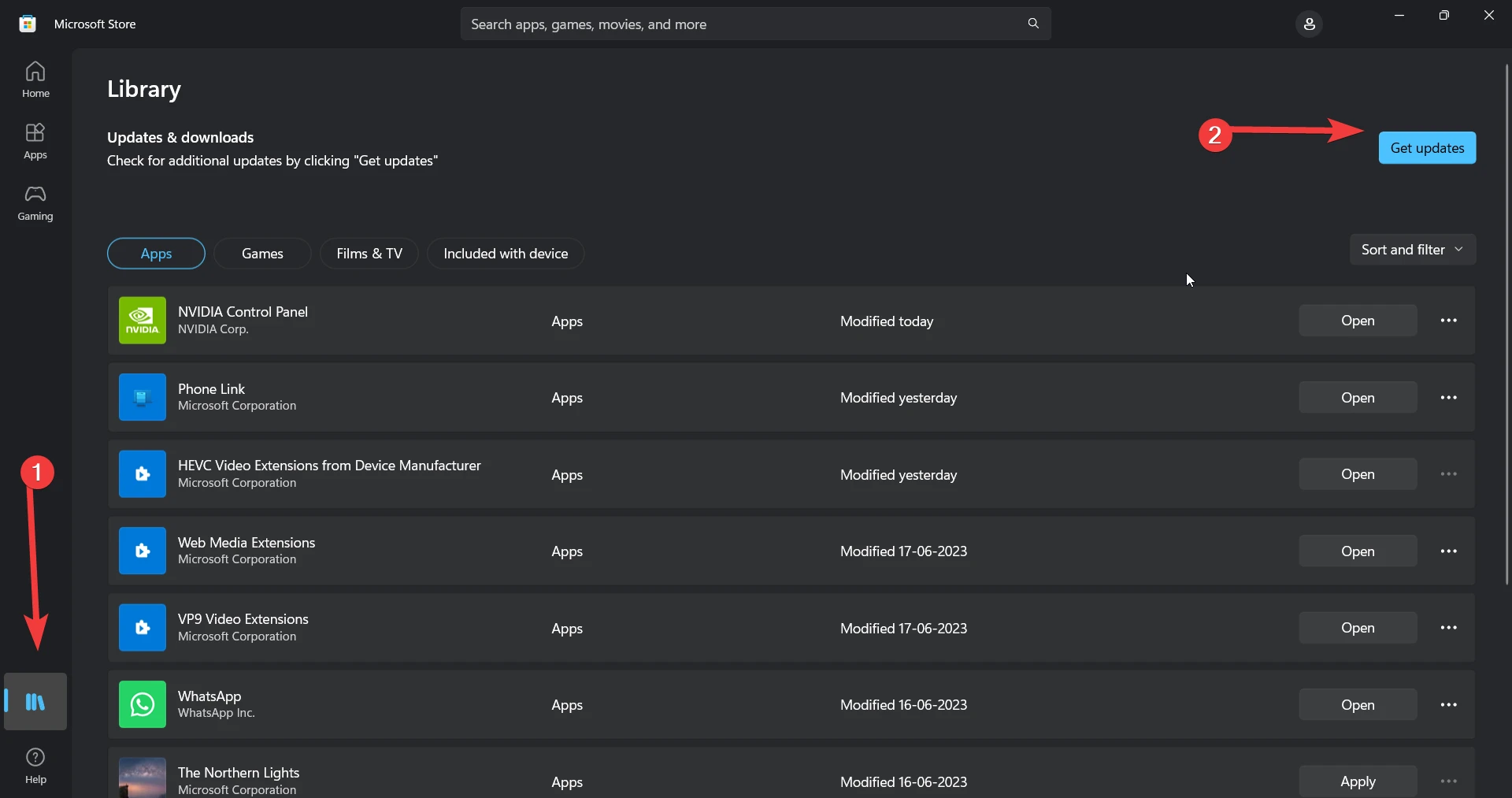Image resolution: width=1512 pixels, height=798 pixels.
Task: Select HEVC Video Extensions from Device Manufacturer text
Action: tap(329, 466)
